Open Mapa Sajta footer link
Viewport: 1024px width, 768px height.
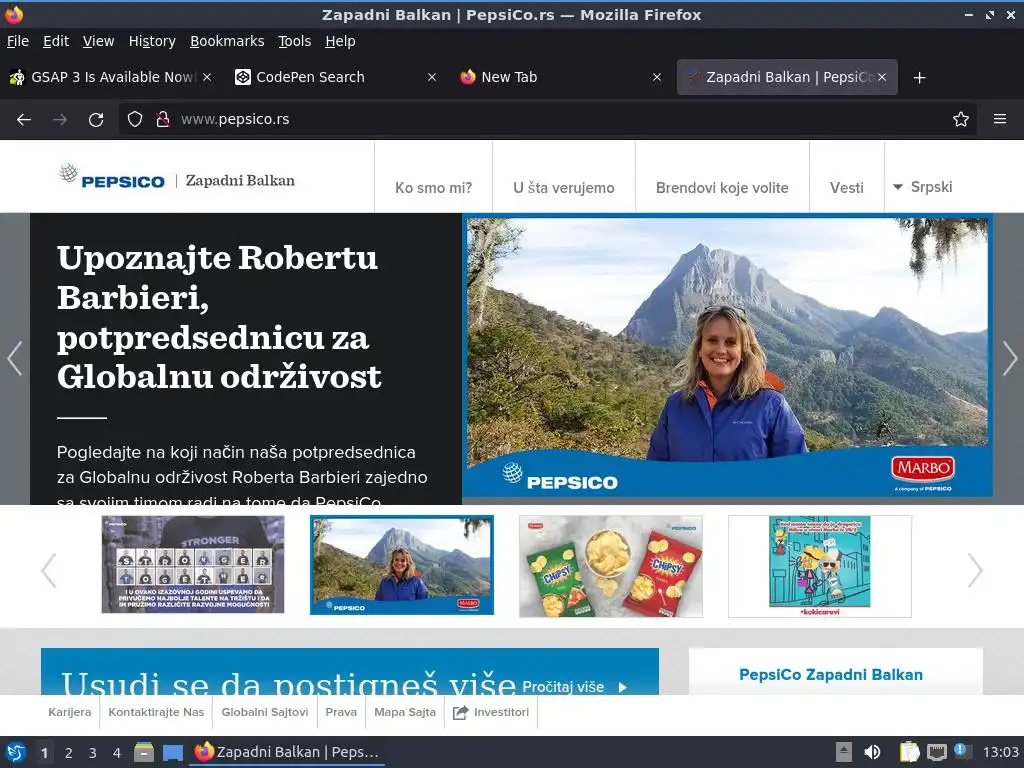[405, 712]
